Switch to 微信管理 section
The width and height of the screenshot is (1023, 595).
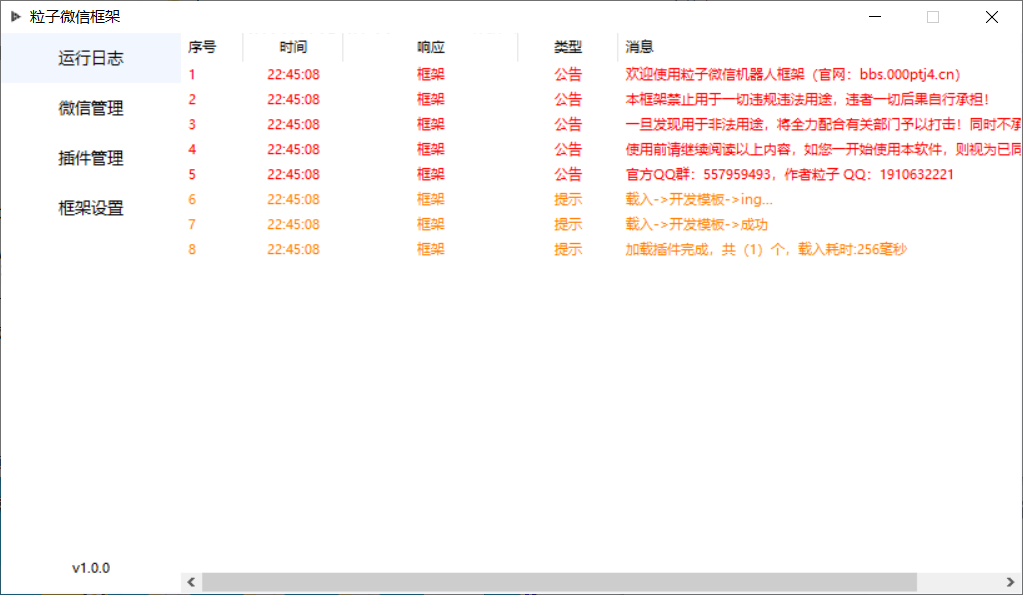91,108
